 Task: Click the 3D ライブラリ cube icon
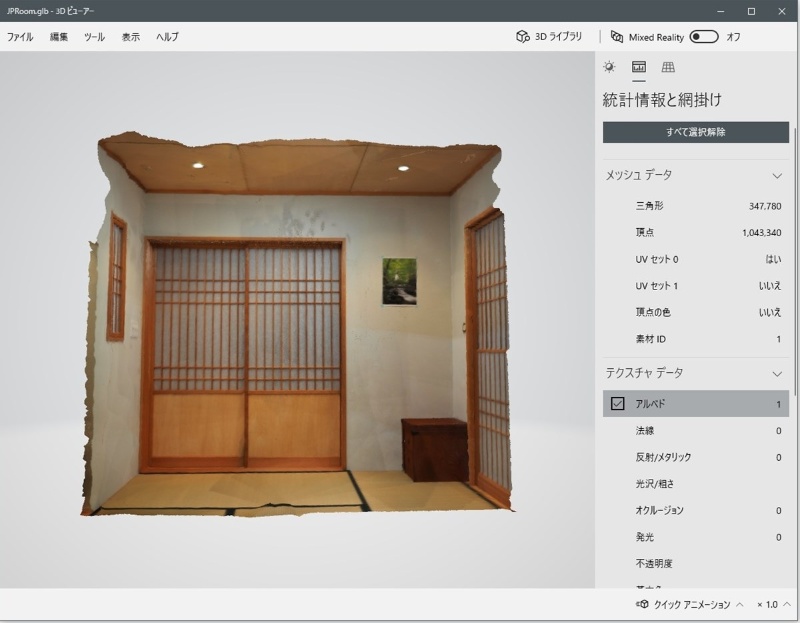click(522, 37)
